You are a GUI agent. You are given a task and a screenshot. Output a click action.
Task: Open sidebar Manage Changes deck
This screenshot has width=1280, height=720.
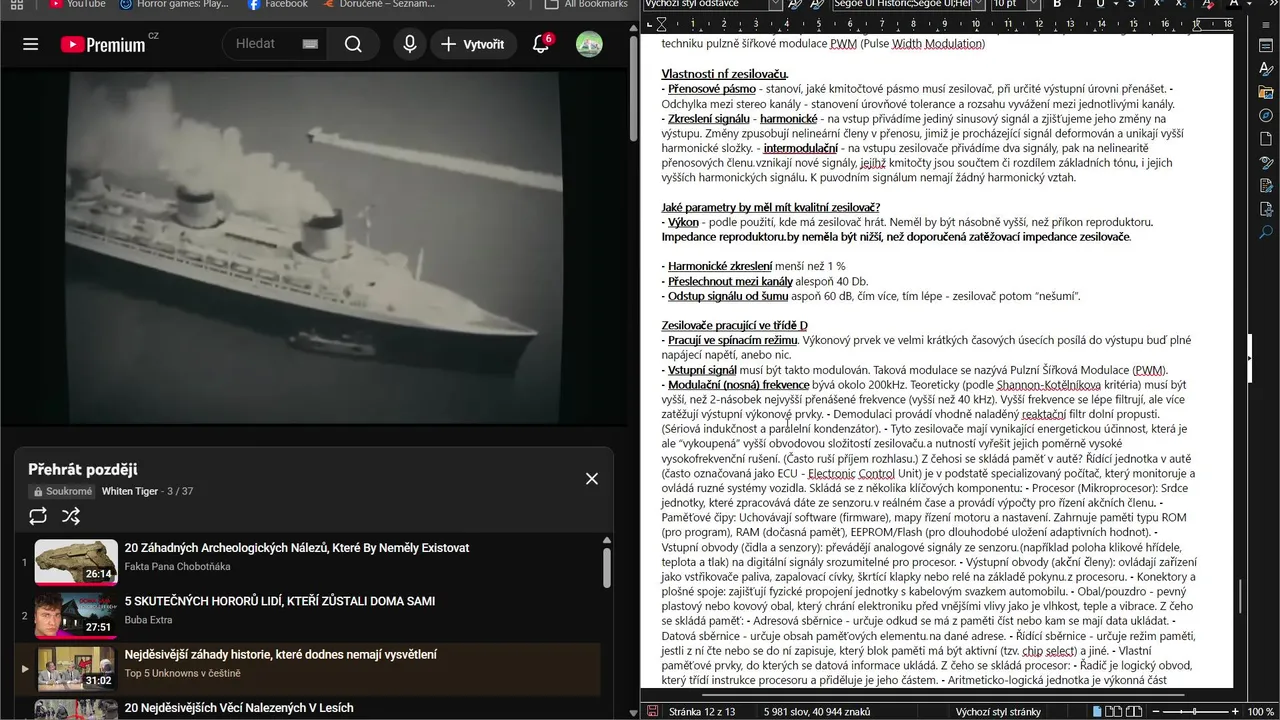[x=1266, y=186]
